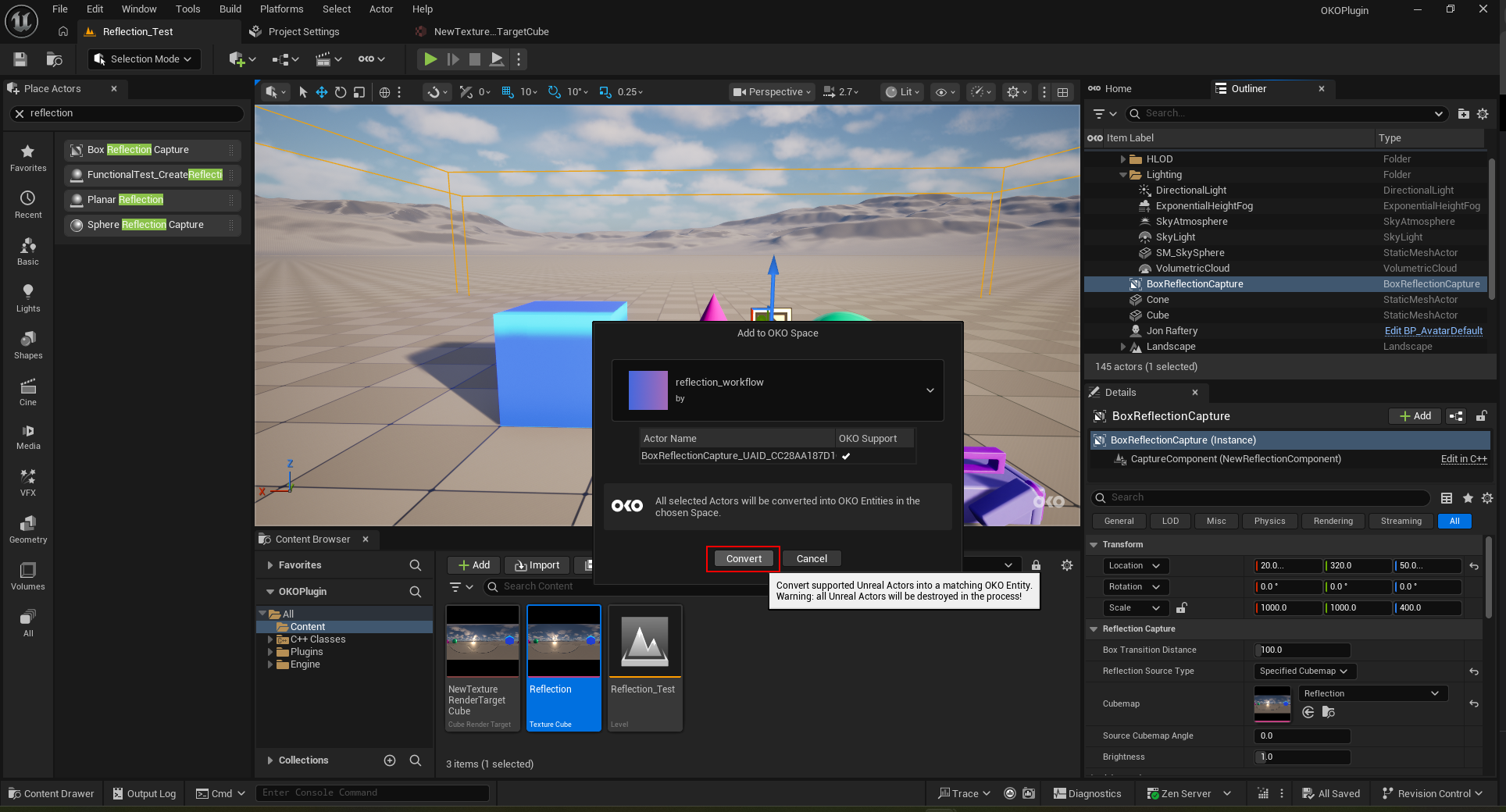
Task: Click the Convert button
Action: coord(744,559)
